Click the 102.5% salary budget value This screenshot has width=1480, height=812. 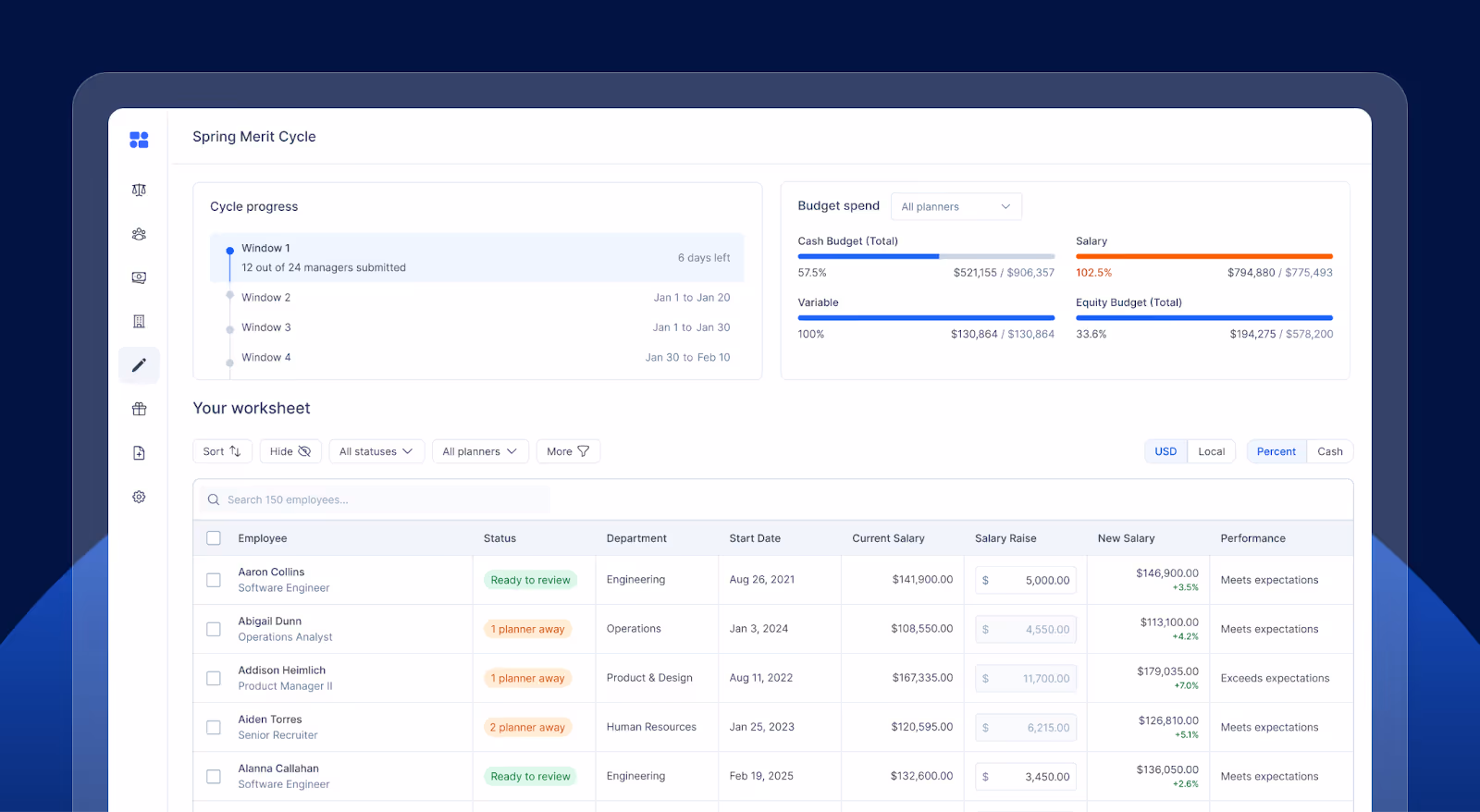(x=1093, y=273)
